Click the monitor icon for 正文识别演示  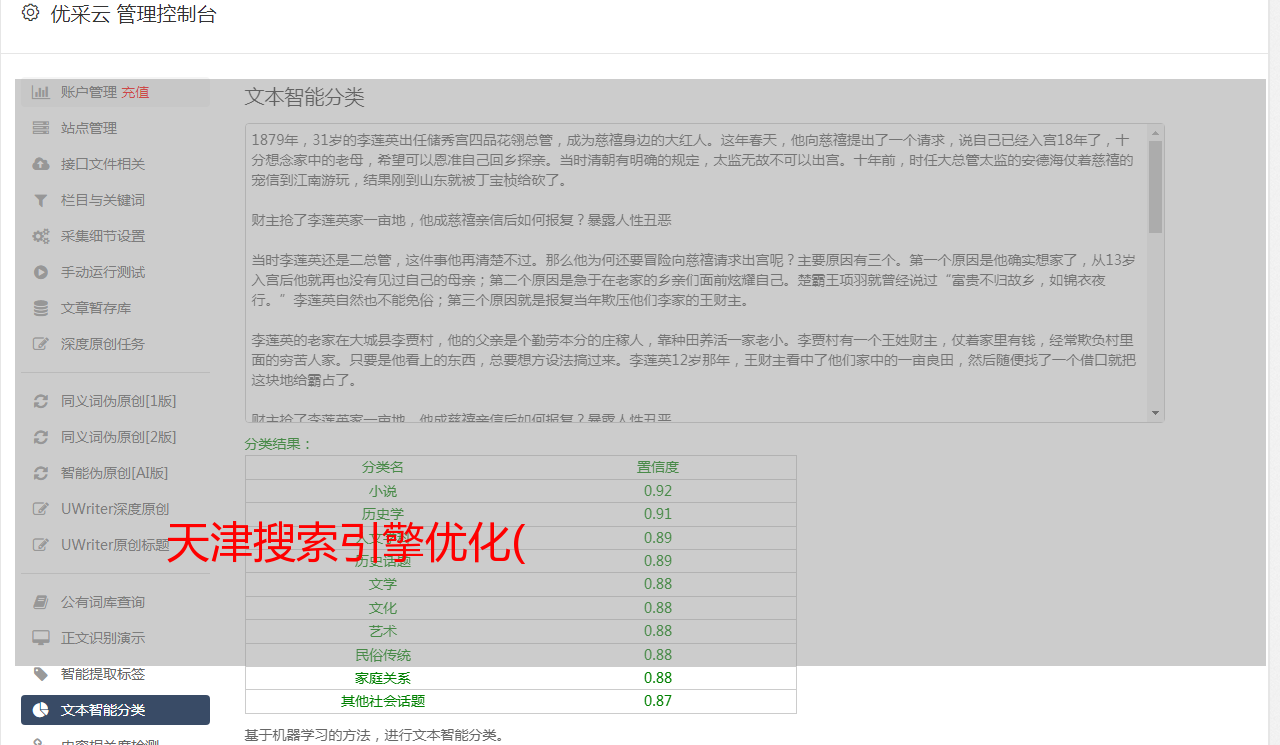coord(40,638)
